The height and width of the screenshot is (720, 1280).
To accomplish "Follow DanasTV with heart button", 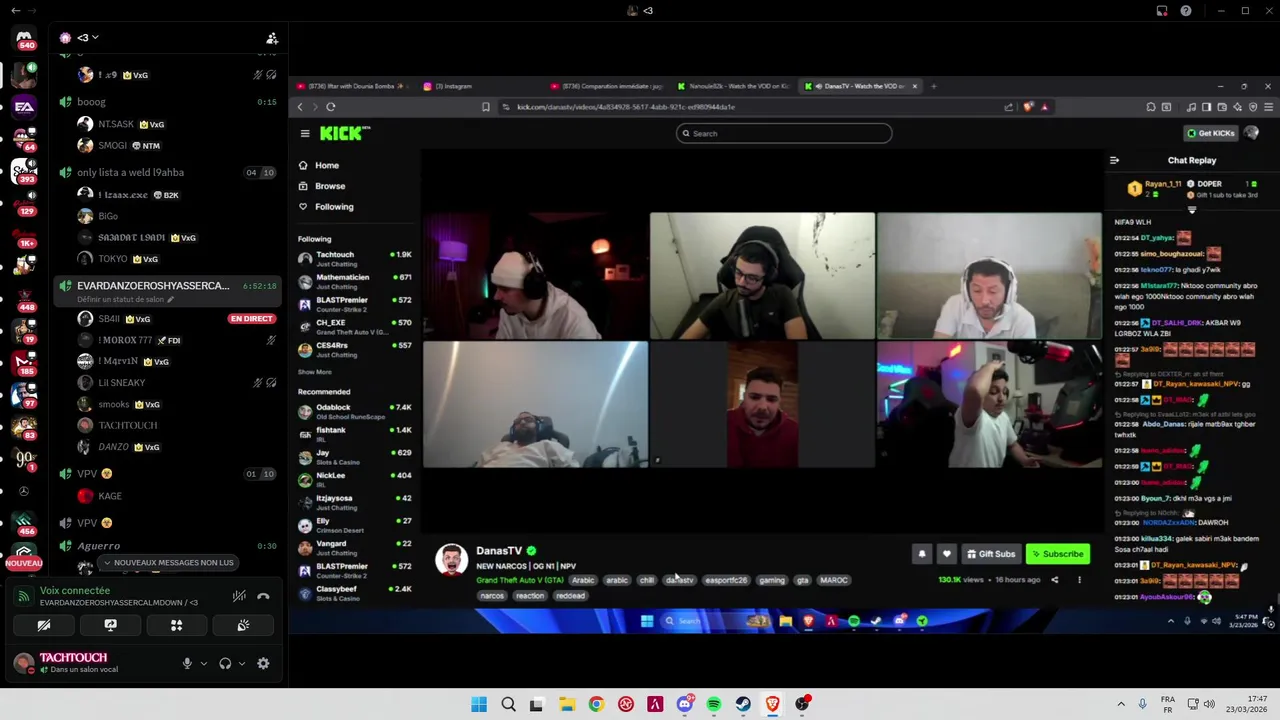I will [x=946, y=554].
